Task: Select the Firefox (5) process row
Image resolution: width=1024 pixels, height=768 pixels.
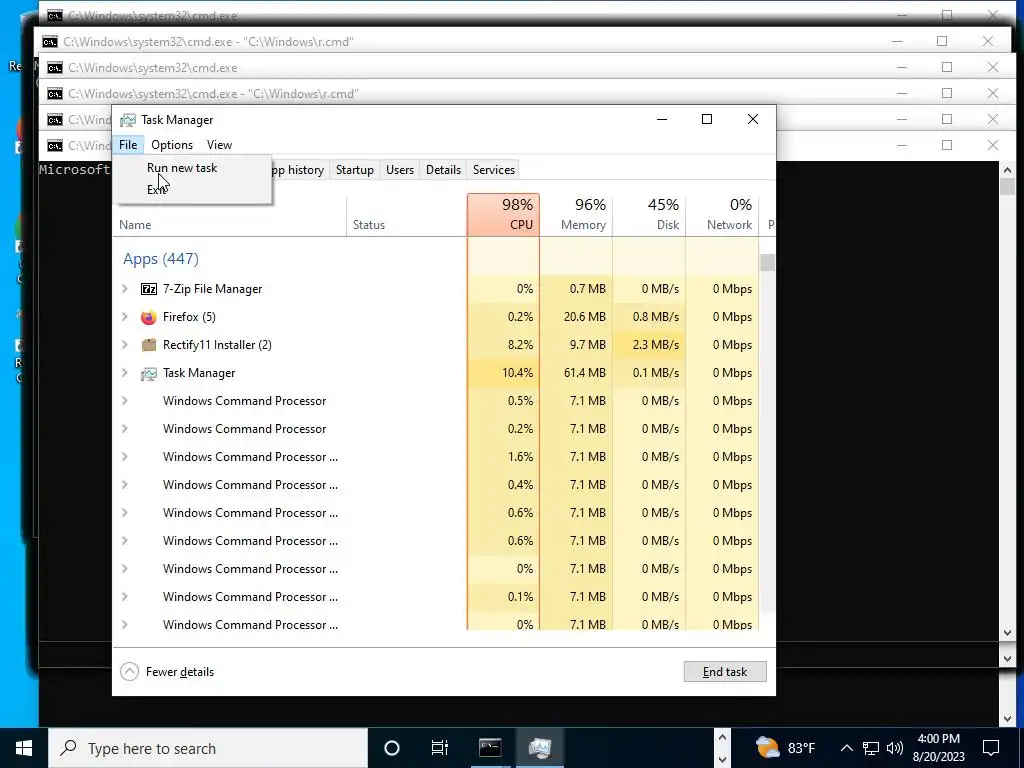Action: 436,317
